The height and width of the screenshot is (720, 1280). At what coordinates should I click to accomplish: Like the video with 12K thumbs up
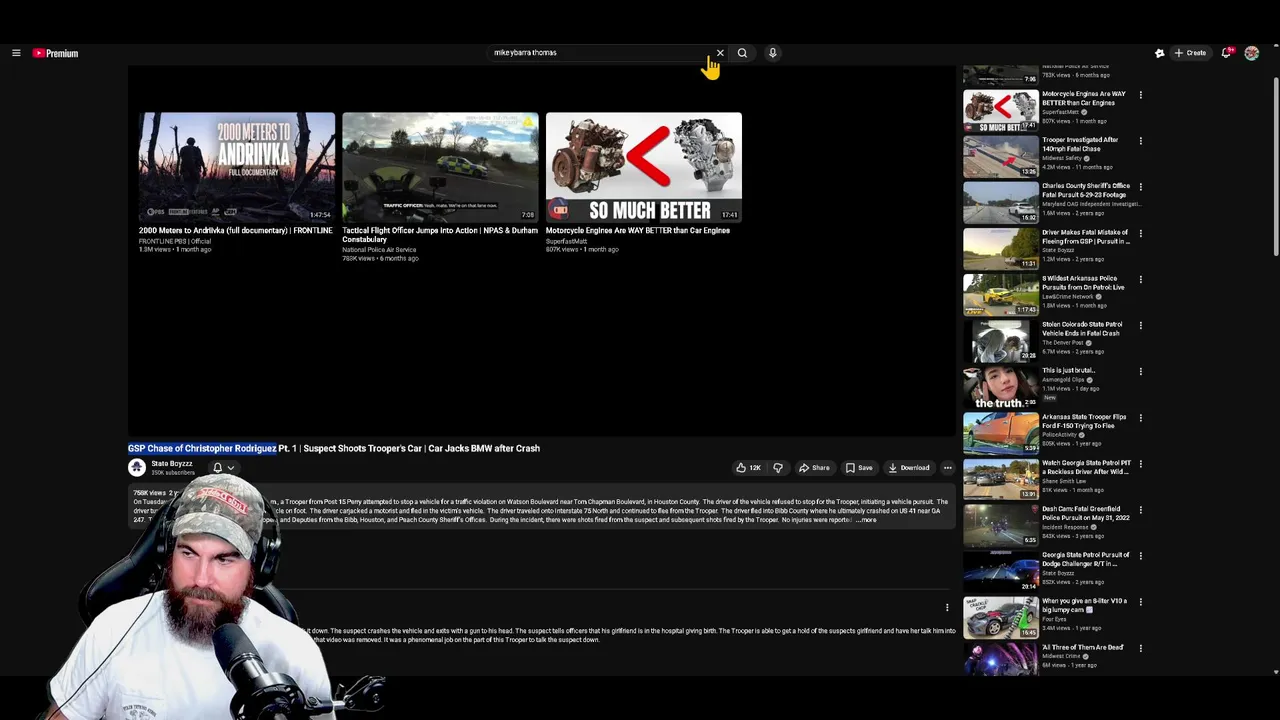point(748,468)
